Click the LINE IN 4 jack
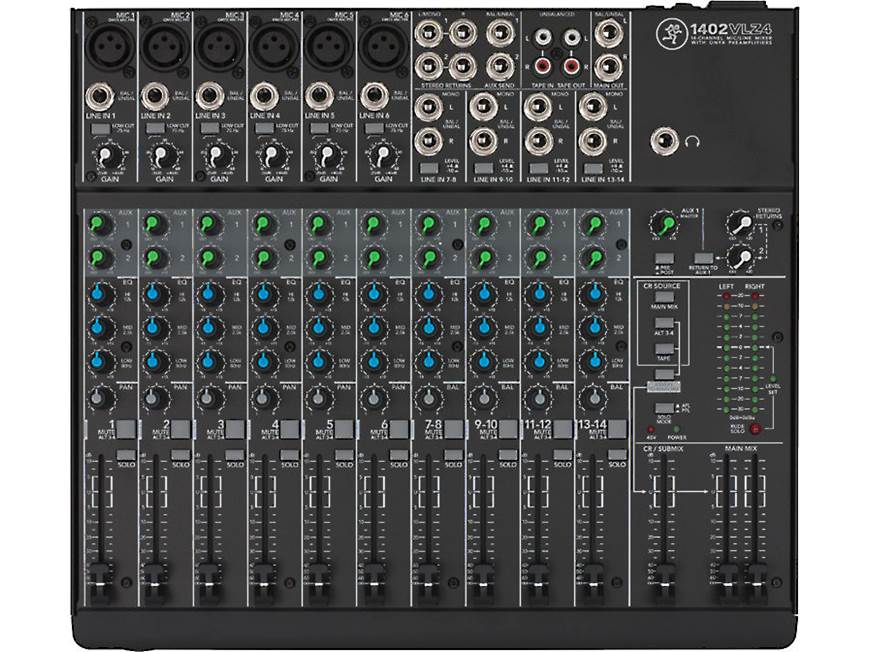 pos(264,97)
